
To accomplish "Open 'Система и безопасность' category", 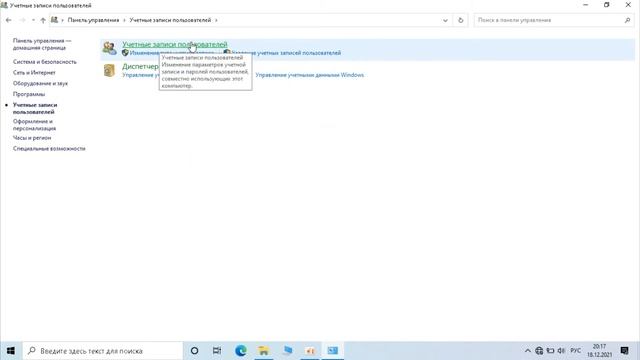I will click(44, 62).
